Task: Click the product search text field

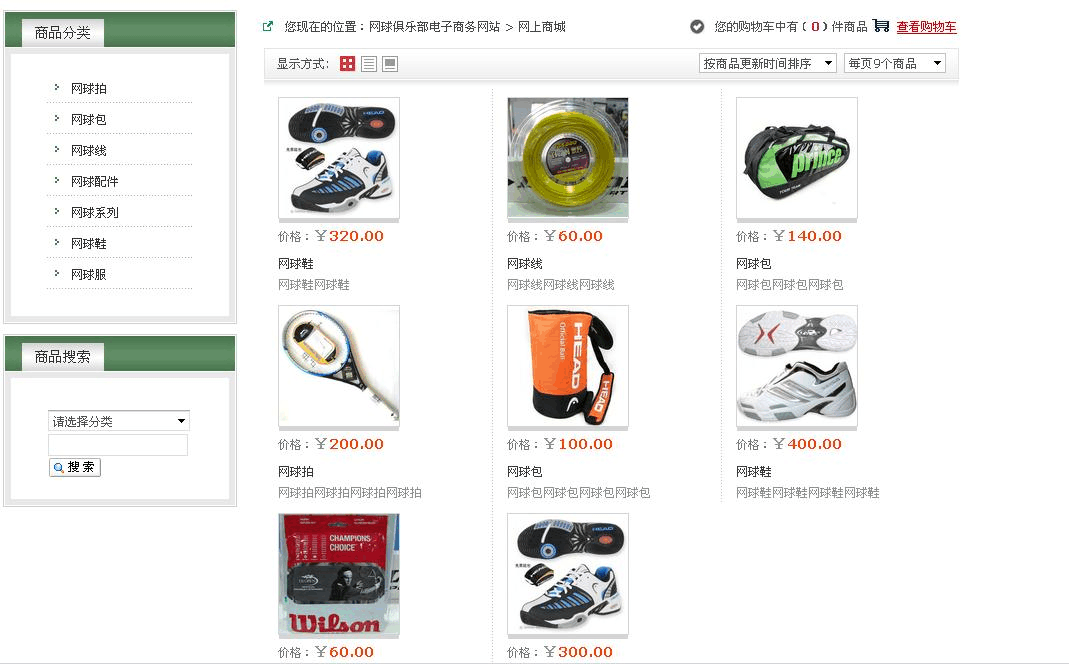Action: tap(118, 445)
